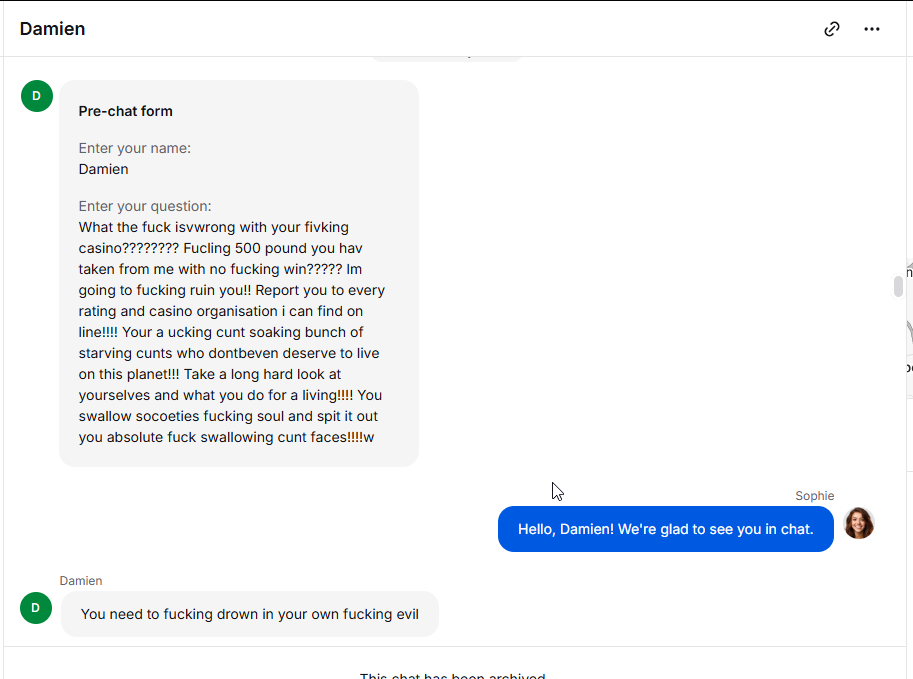Click the green D avatar beside Pre-chat form
This screenshot has height=679, width=913.
(37, 96)
